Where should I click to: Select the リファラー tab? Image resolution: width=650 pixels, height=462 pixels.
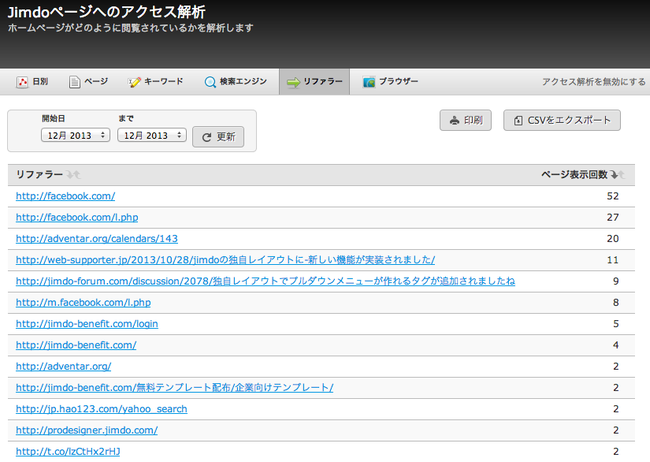point(314,82)
